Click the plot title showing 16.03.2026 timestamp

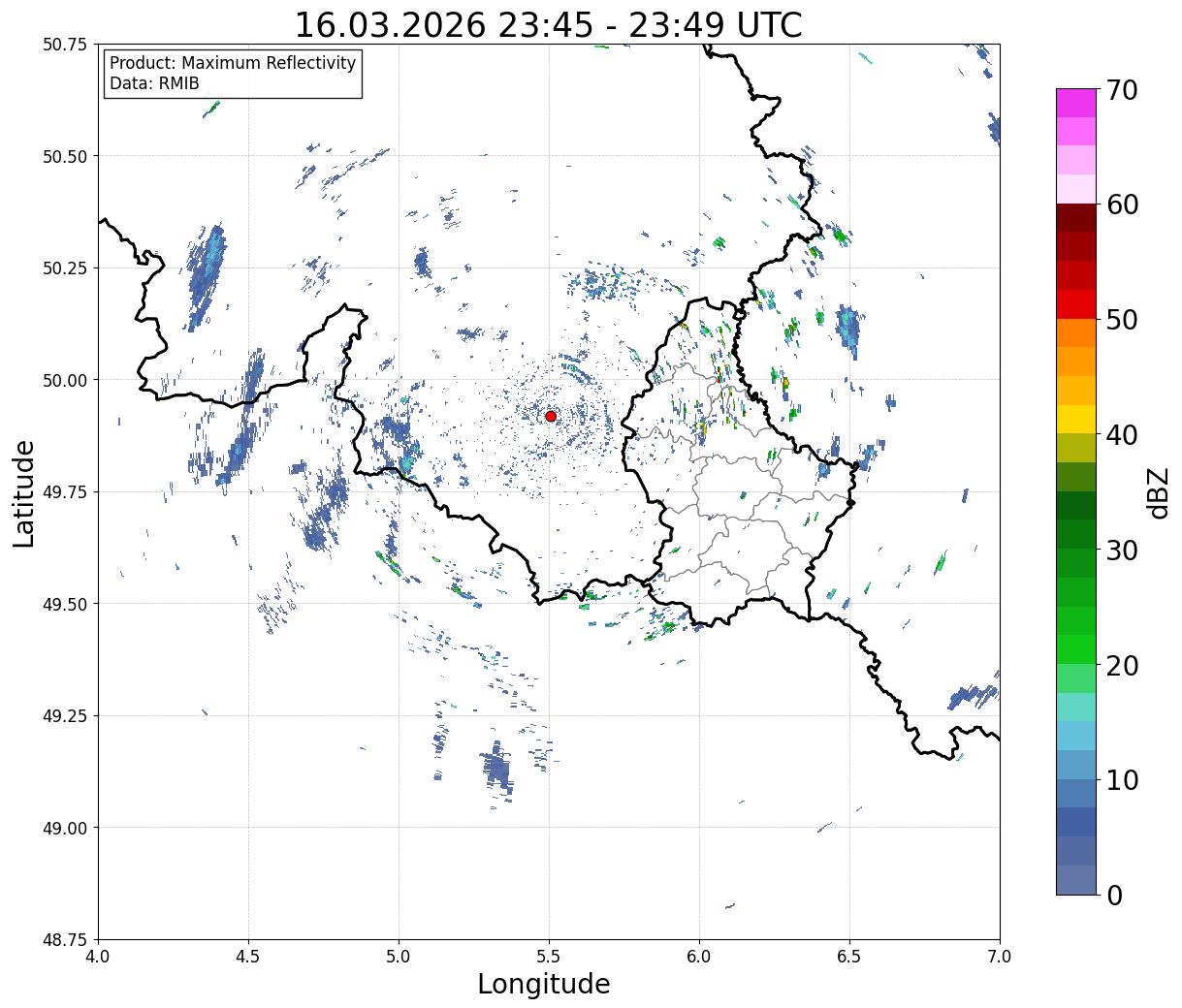pyautogui.click(x=548, y=24)
